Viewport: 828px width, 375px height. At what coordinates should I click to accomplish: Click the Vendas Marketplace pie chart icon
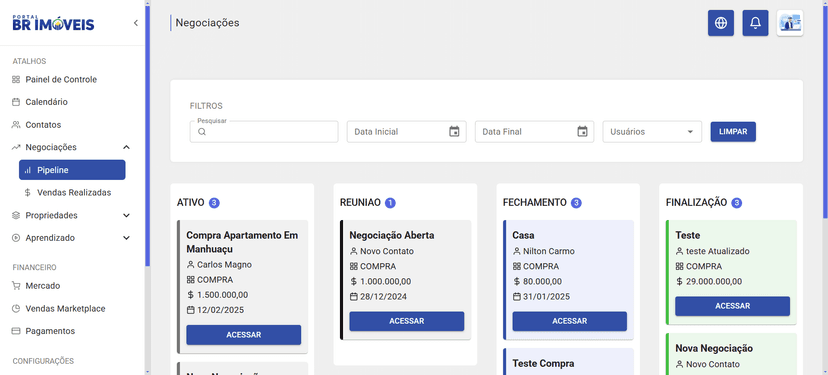point(16,309)
